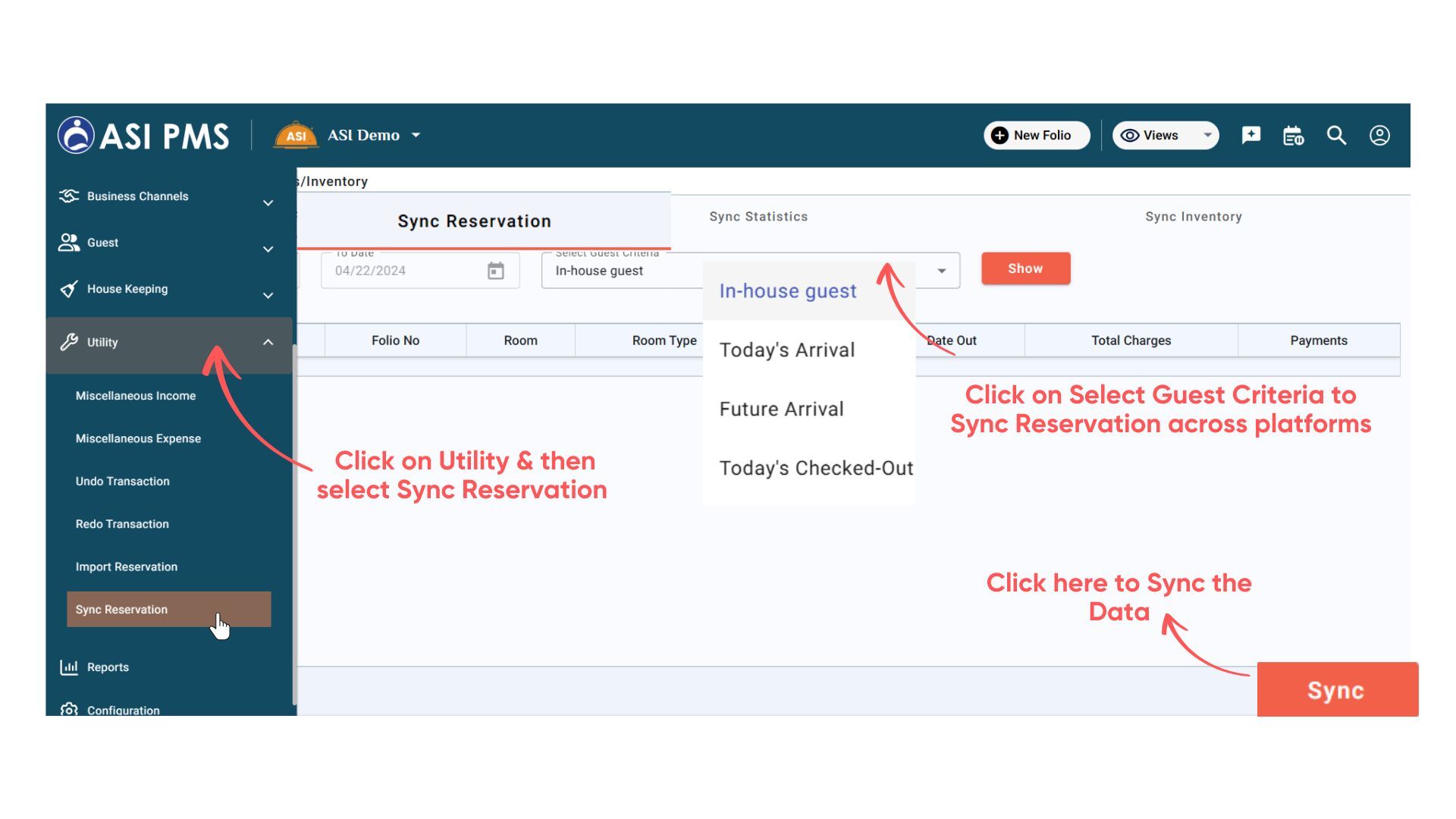Open the user profile account icon

click(x=1379, y=136)
